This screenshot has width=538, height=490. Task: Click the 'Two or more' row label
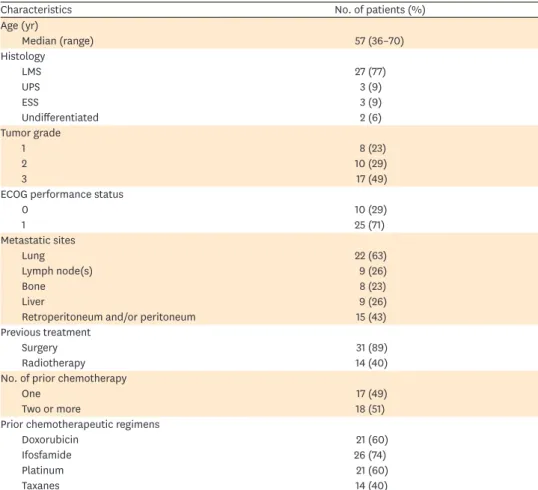[51, 409]
